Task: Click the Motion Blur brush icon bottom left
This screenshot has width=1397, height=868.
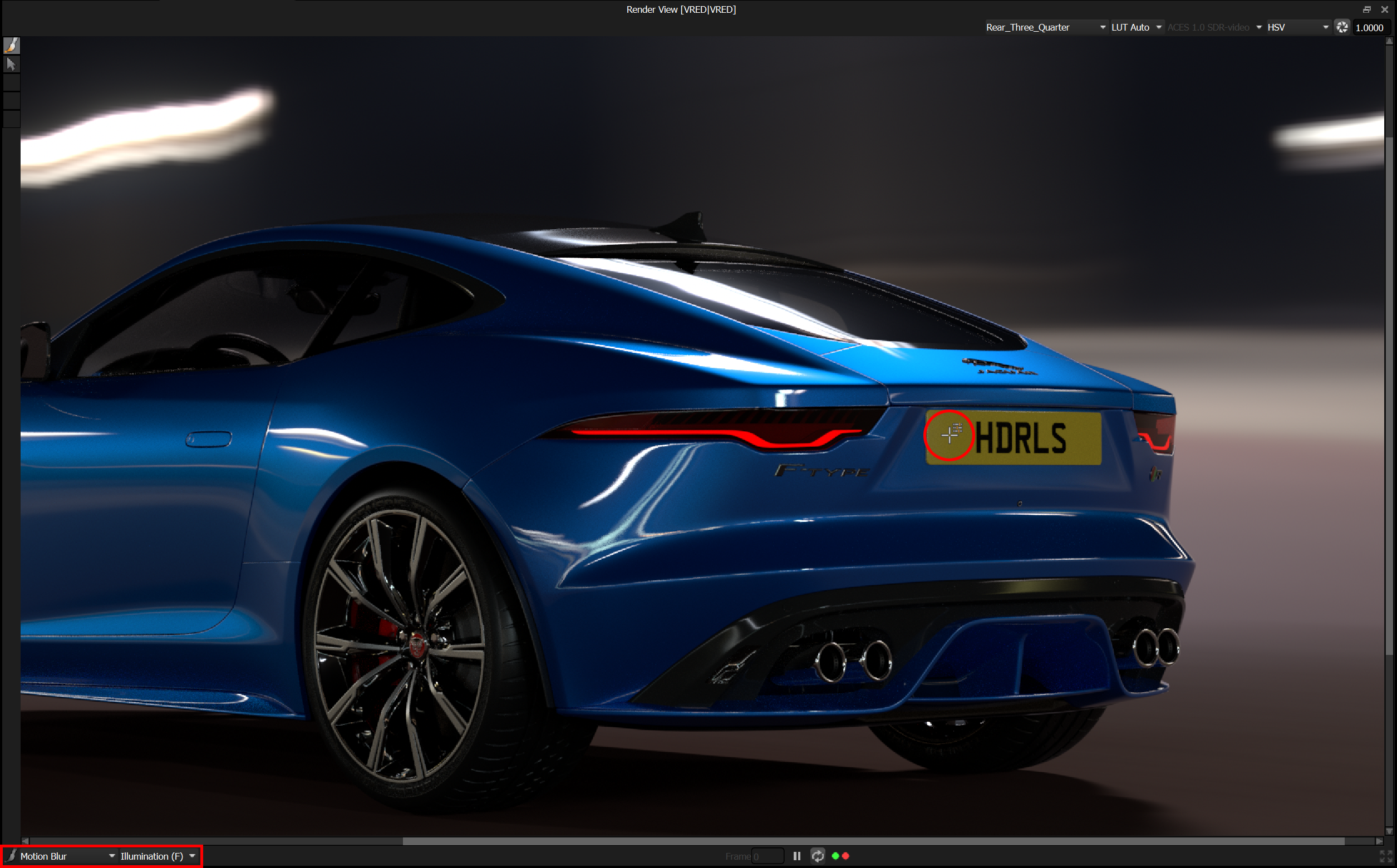Action: tap(11, 856)
